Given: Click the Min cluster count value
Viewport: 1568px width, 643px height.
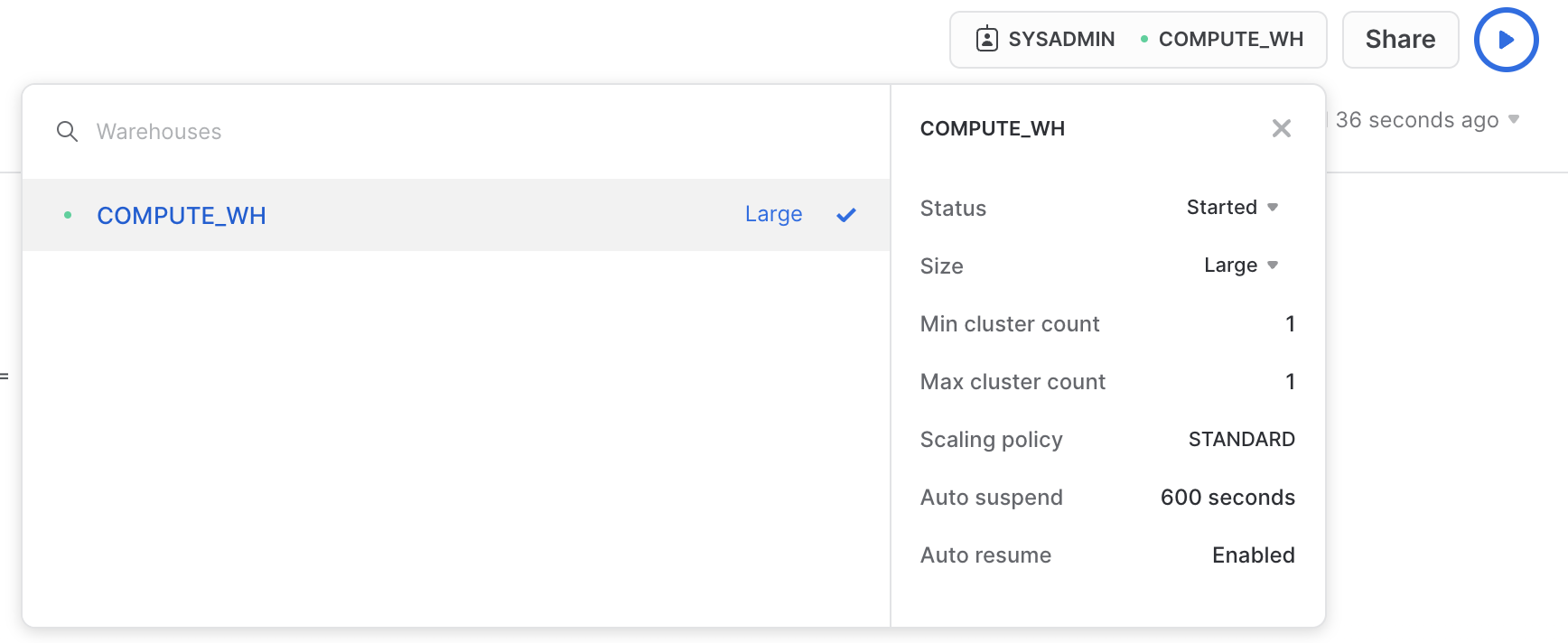Looking at the screenshot, I should [x=1290, y=323].
